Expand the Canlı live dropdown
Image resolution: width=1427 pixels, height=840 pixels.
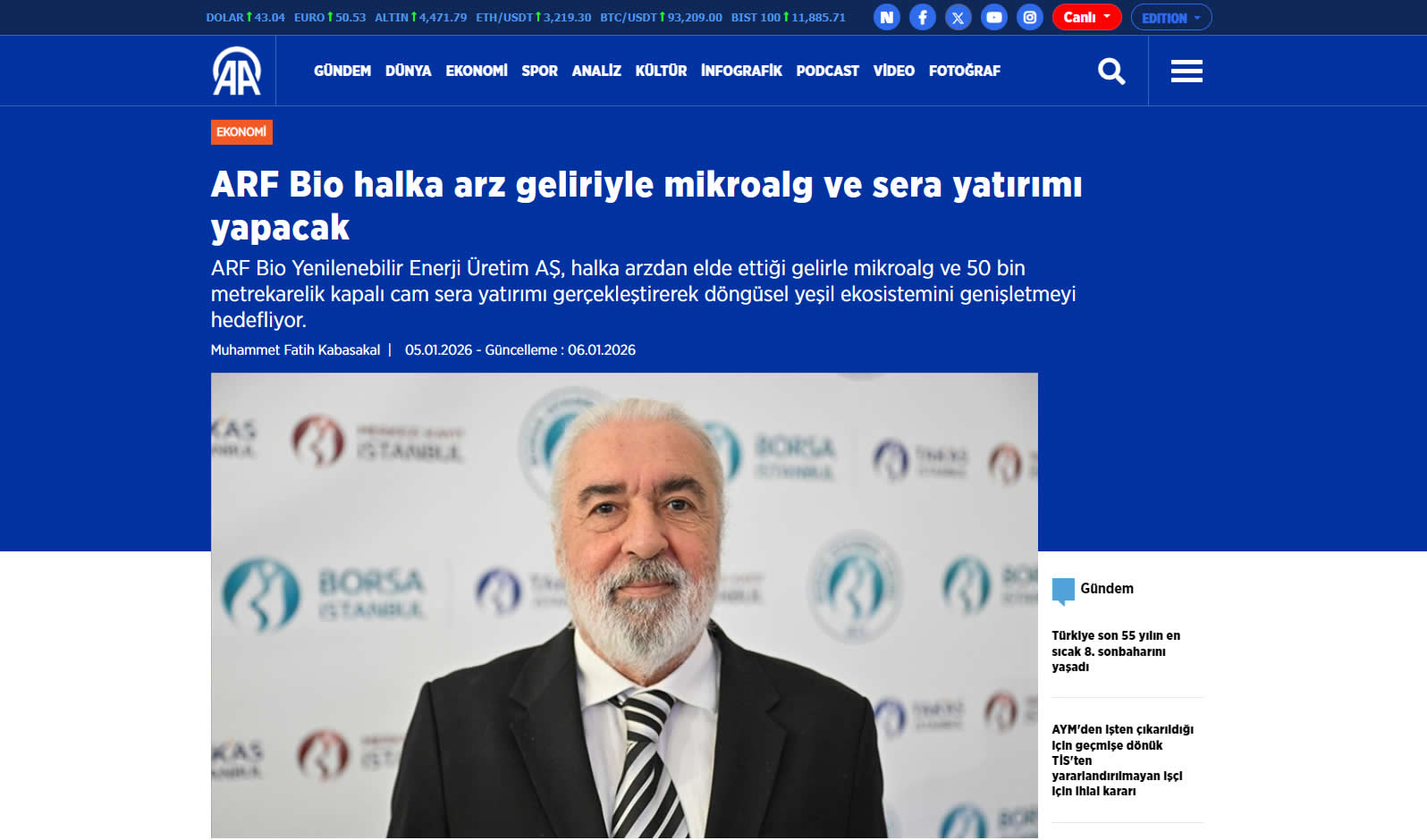pyautogui.click(x=1086, y=17)
